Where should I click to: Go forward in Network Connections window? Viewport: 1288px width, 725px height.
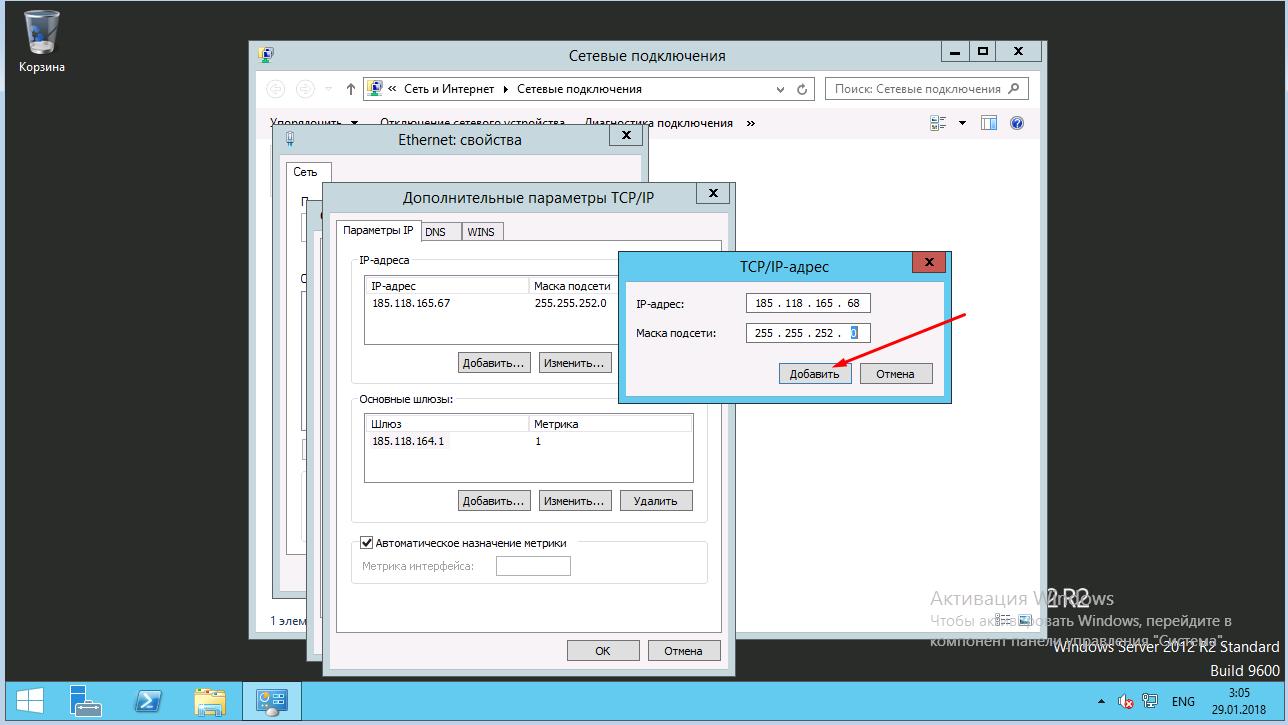pyautogui.click(x=306, y=89)
